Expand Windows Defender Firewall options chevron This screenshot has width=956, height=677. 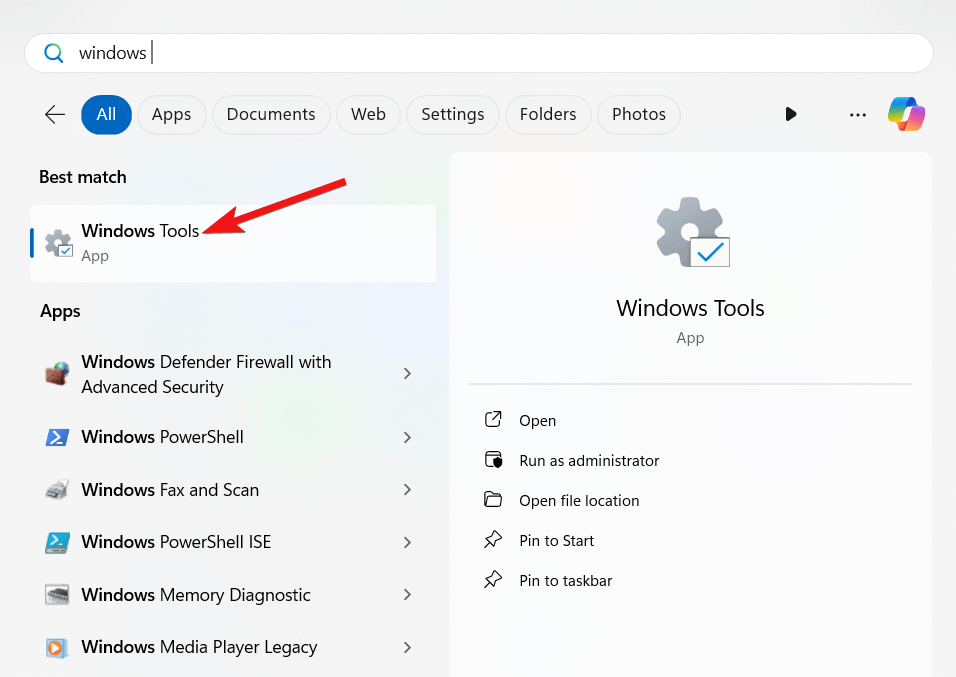coord(407,373)
